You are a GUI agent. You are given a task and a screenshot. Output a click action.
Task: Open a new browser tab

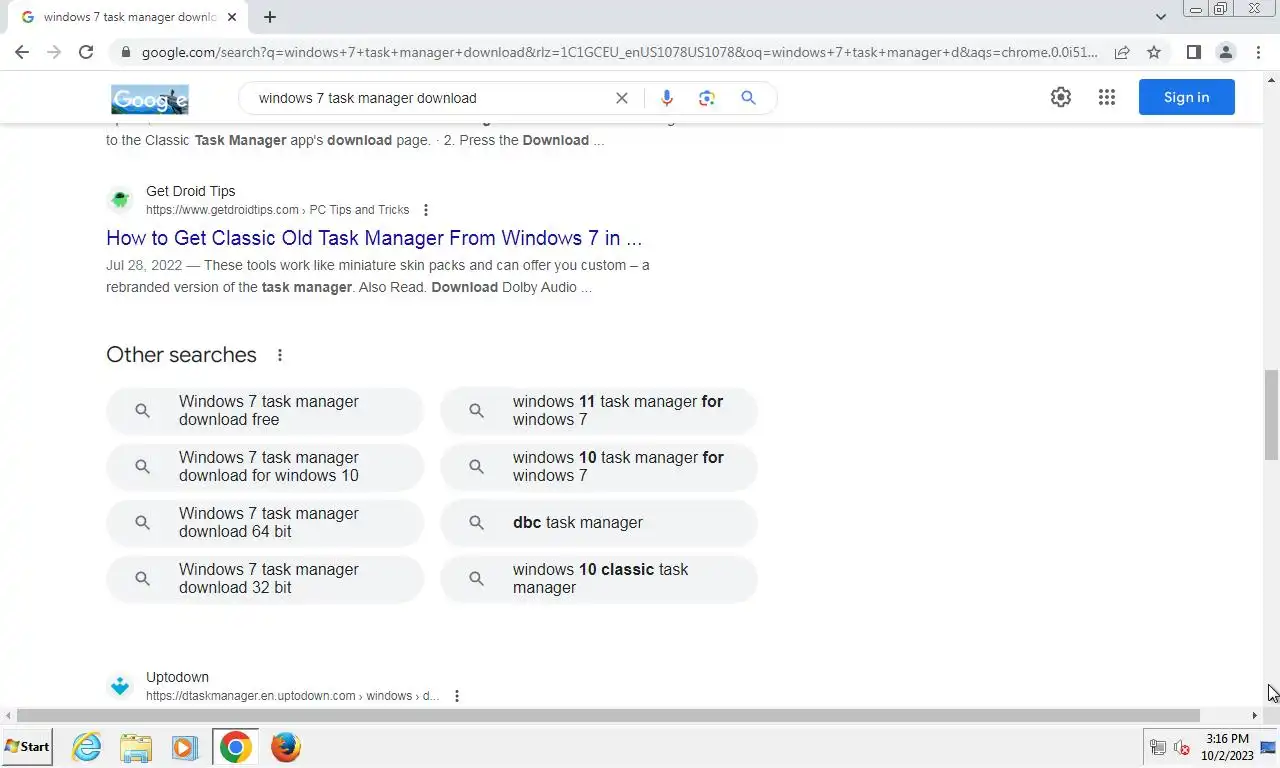[x=270, y=17]
